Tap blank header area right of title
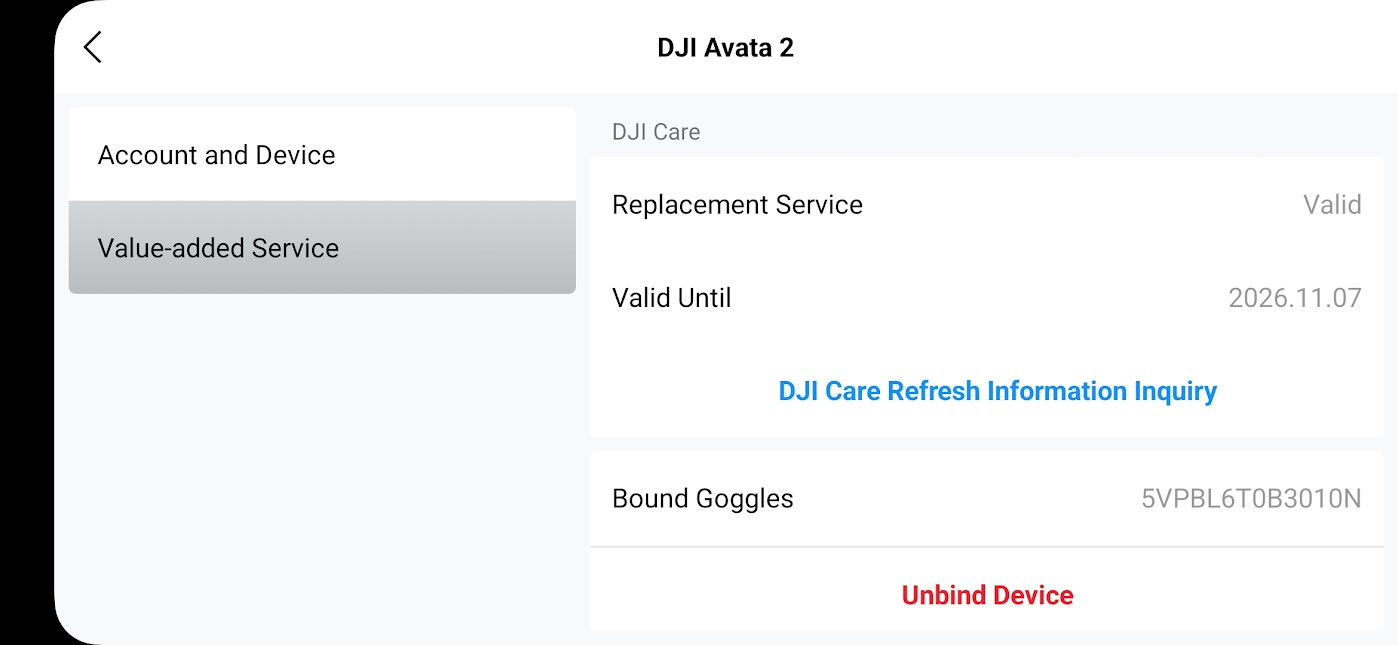This screenshot has width=1398, height=645. 1100,48
